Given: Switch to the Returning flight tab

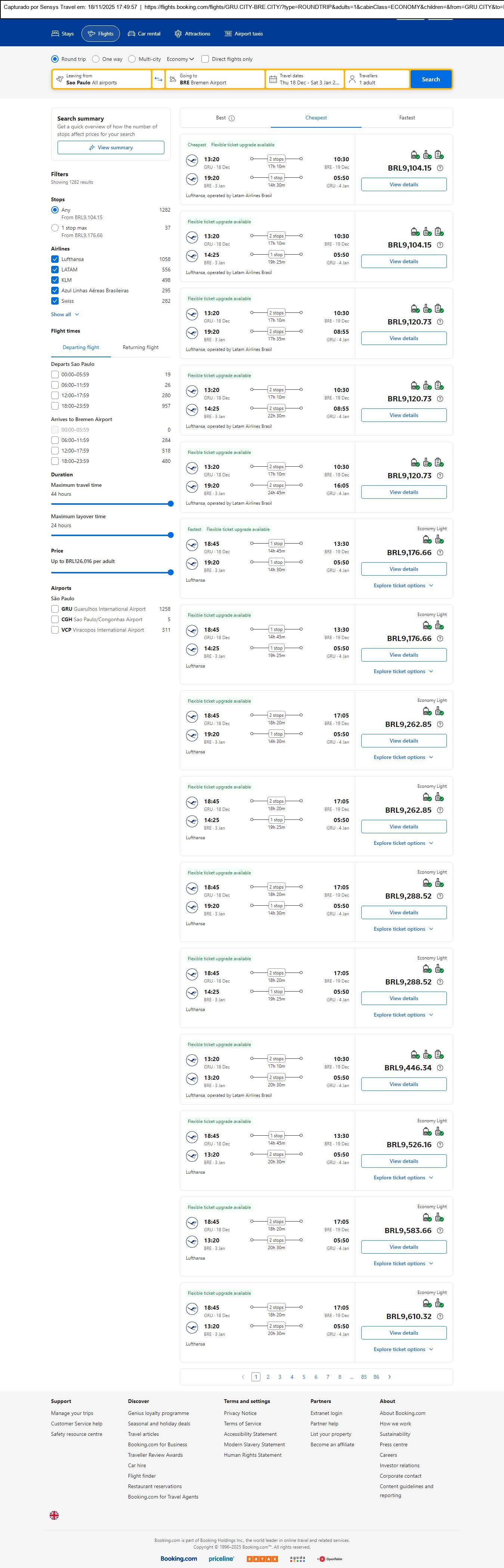Looking at the screenshot, I should pyautogui.click(x=140, y=348).
